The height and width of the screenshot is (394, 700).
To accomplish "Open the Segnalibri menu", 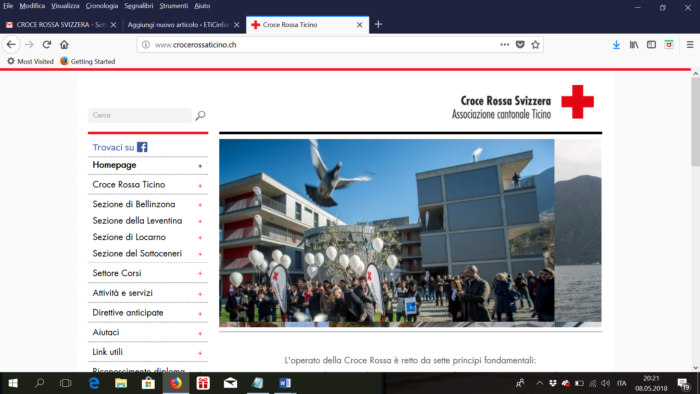I will [139, 6].
